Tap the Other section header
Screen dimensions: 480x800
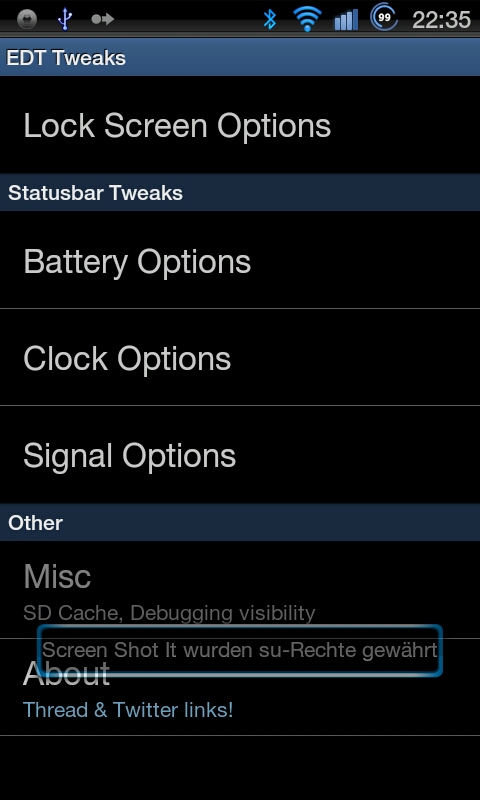click(240, 522)
